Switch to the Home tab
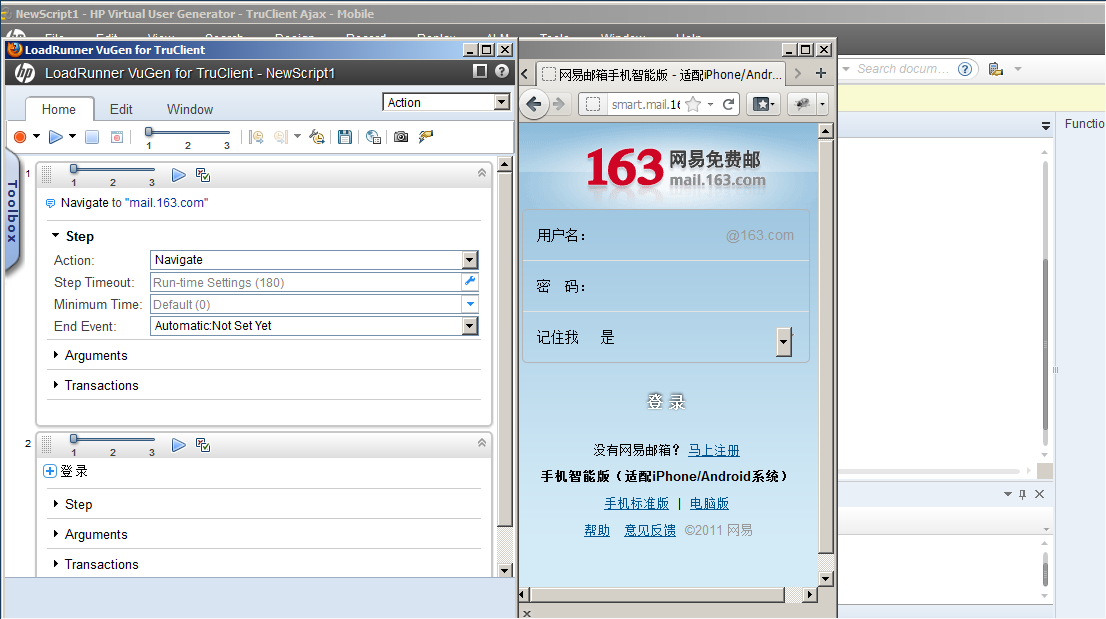1106x619 pixels. click(59, 109)
